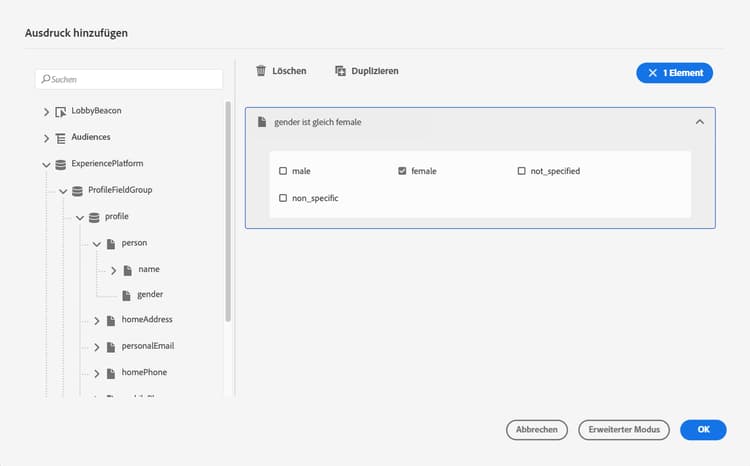Click the person document icon

(x=111, y=244)
